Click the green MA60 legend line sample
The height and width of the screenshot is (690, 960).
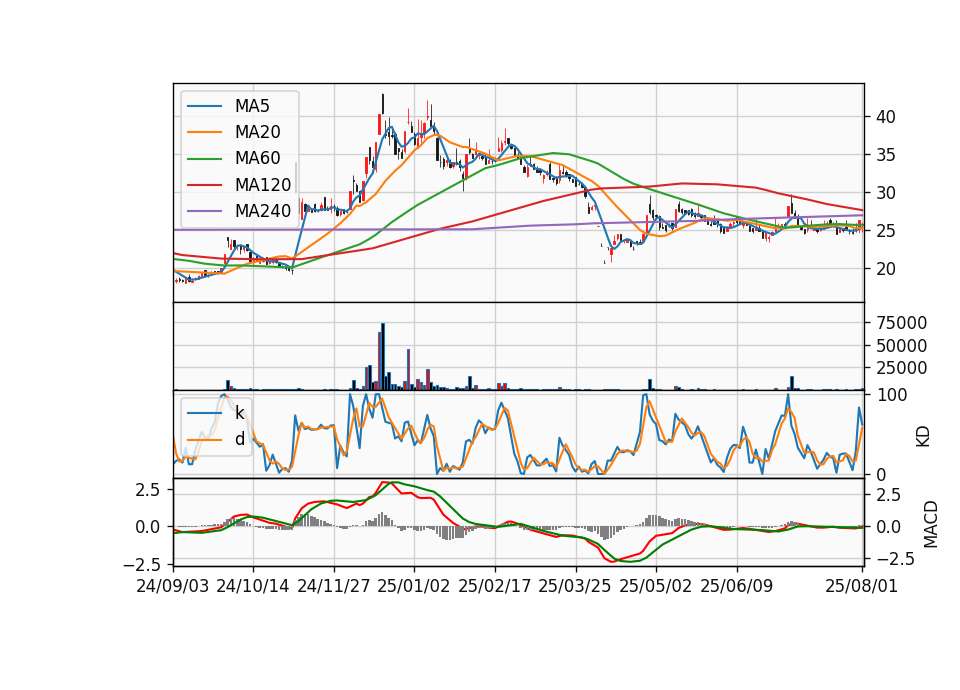point(204,159)
